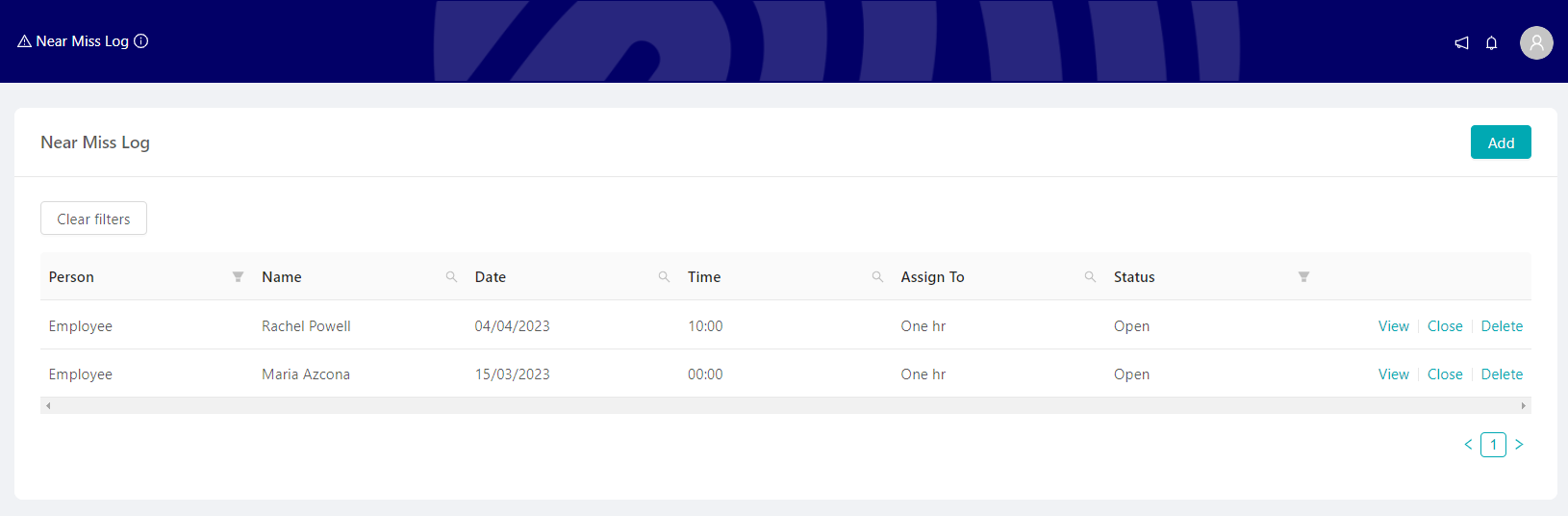View Maria Azcona's near miss record
Image resolution: width=1568 pixels, height=516 pixels.
coord(1393,374)
